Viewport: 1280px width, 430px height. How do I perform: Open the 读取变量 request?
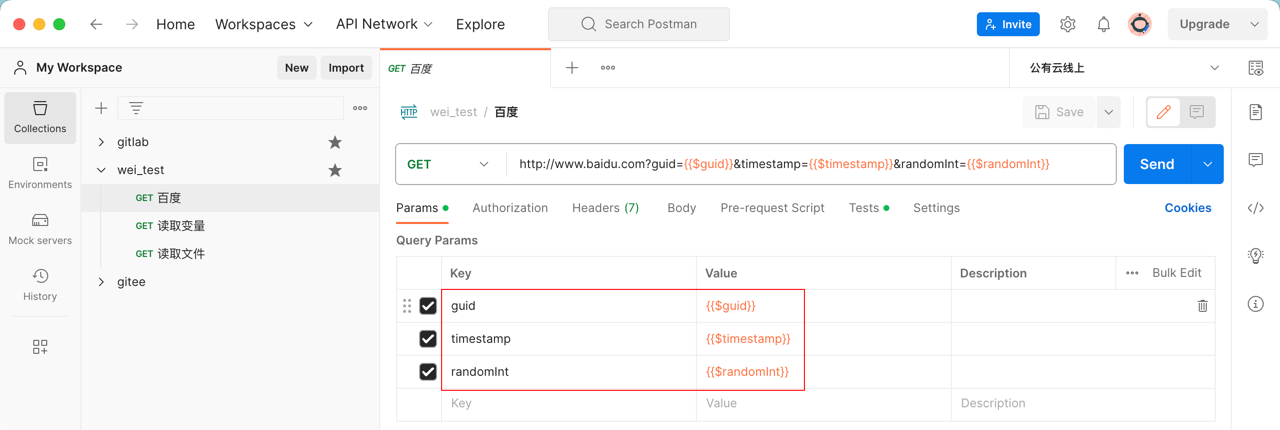pyautogui.click(x=181, y=226)
